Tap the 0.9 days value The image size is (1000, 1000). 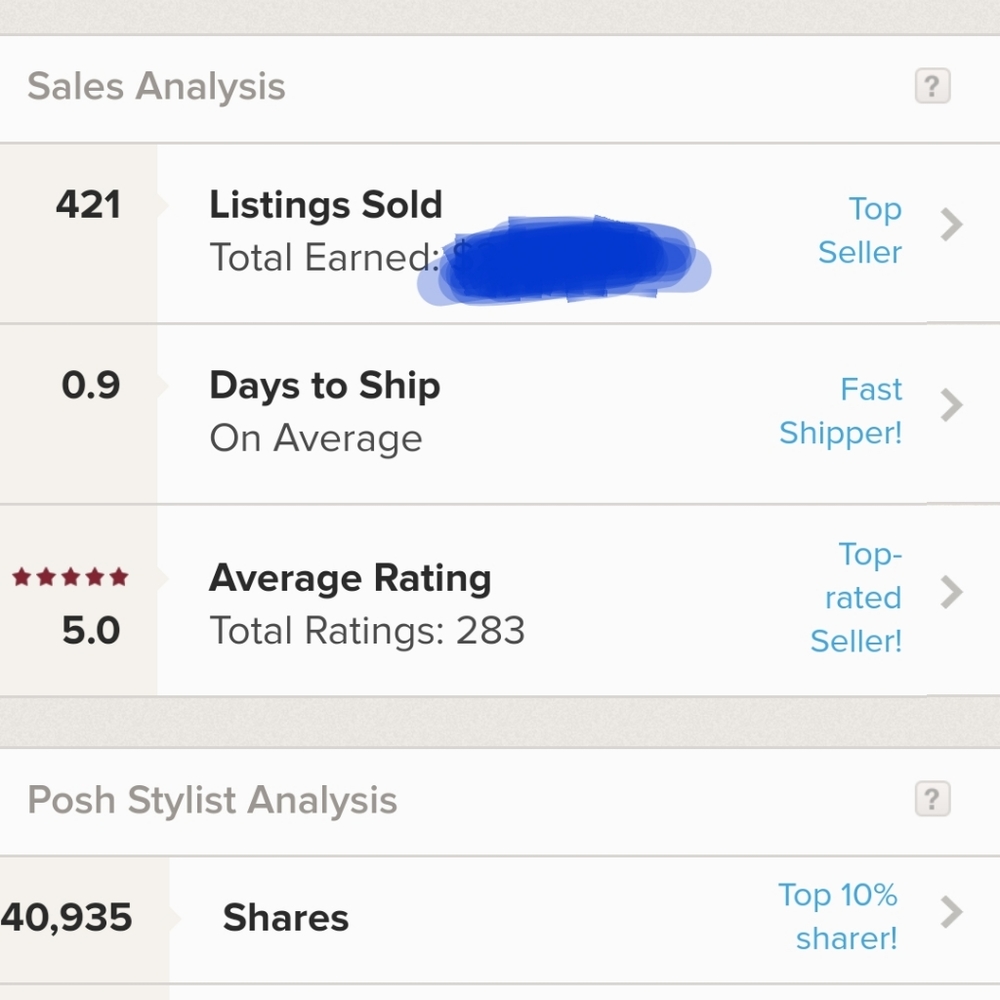[x=90, y=386]
